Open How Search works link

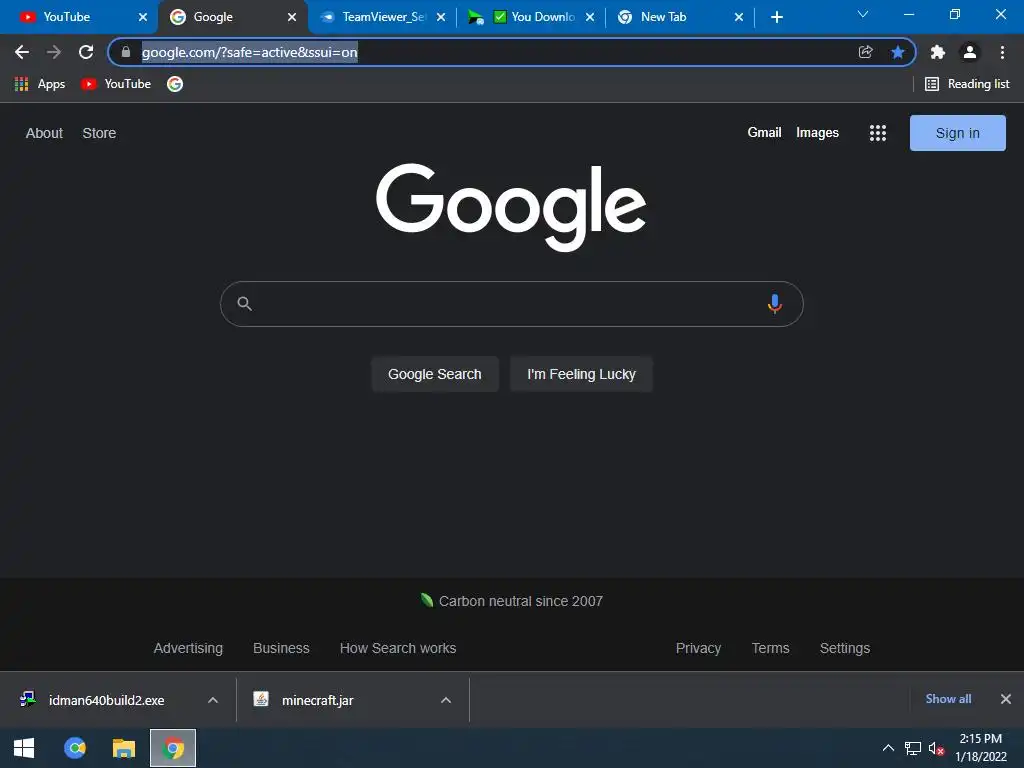pyautogui.click(x=398, y=648)
